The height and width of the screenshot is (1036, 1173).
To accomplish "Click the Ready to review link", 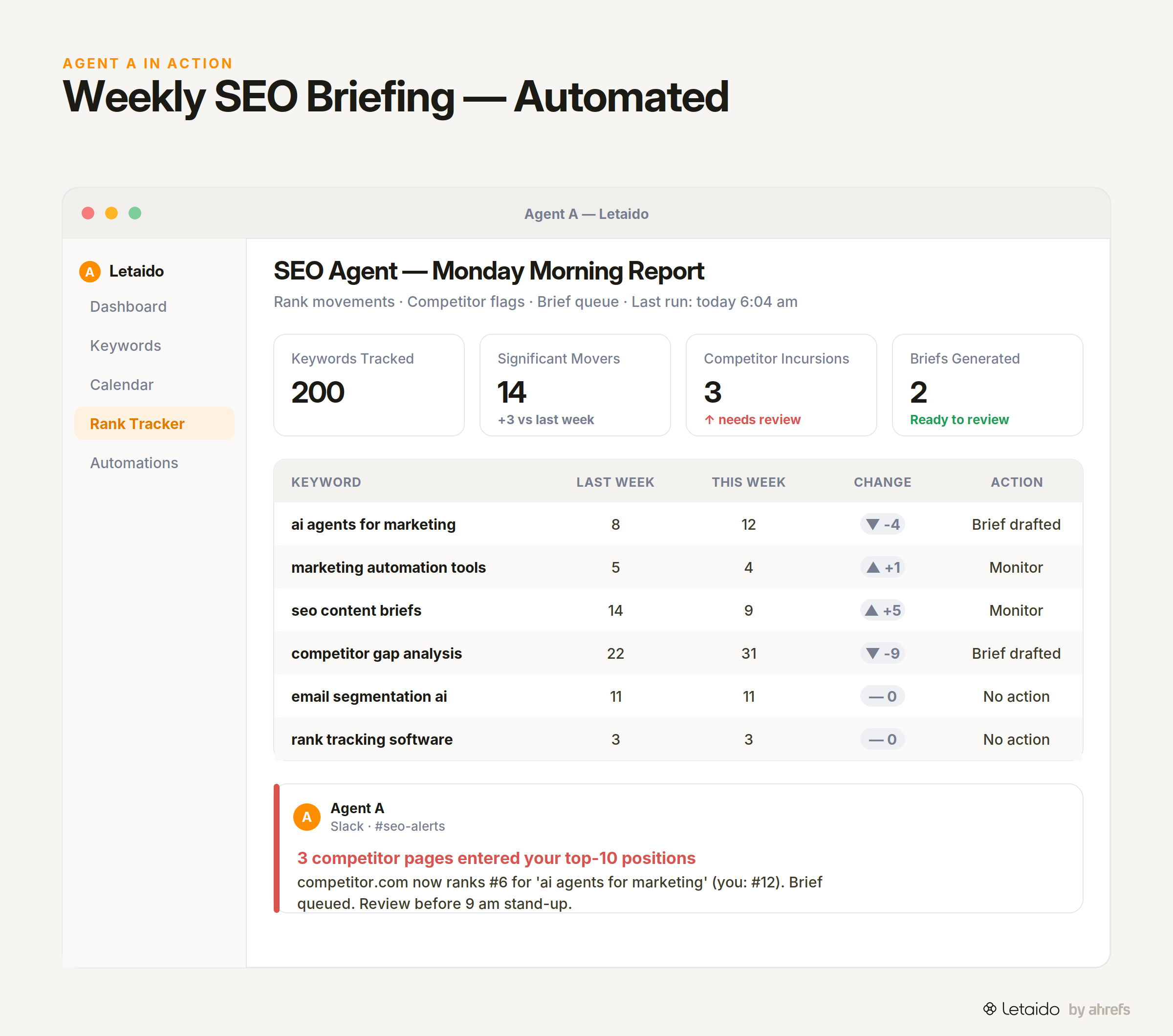I will (x=959, y=420).
